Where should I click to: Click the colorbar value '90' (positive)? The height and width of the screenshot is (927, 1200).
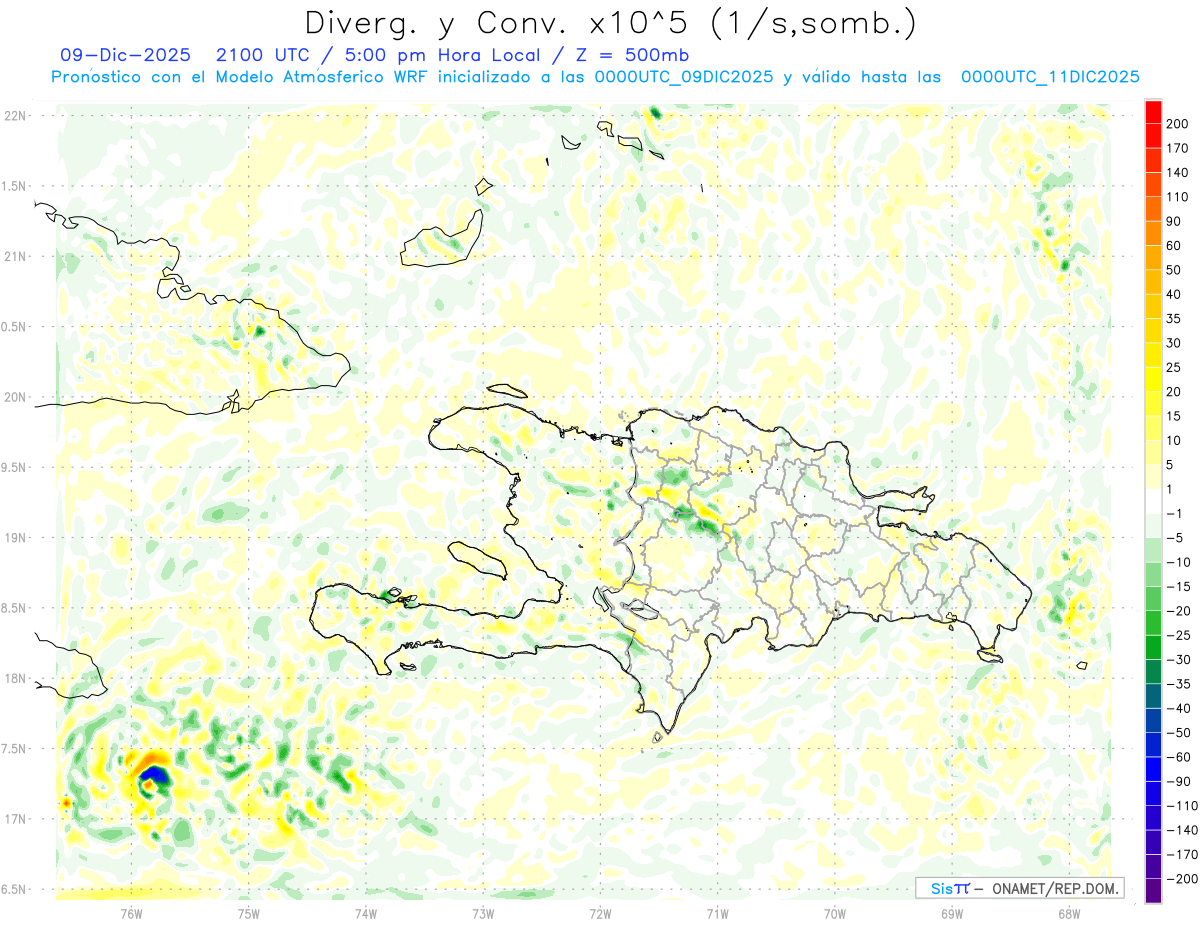point(1175,221)
